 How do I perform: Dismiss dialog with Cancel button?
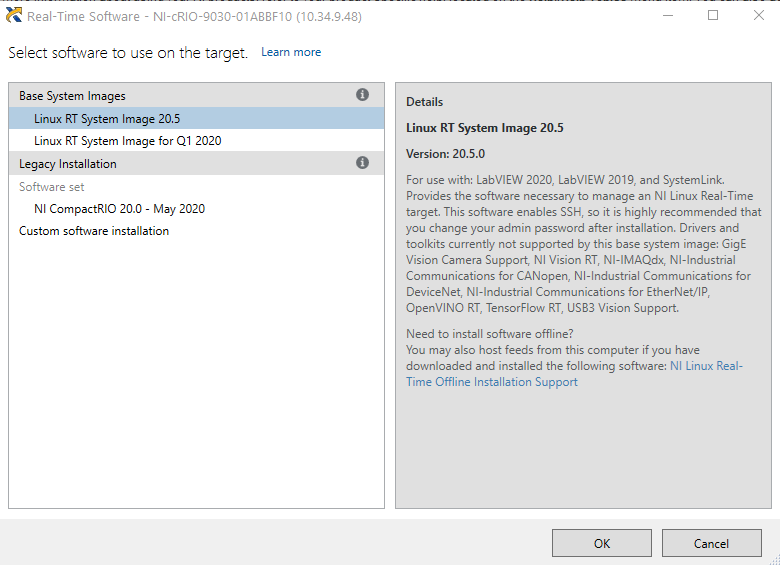(x=711, y=543)
